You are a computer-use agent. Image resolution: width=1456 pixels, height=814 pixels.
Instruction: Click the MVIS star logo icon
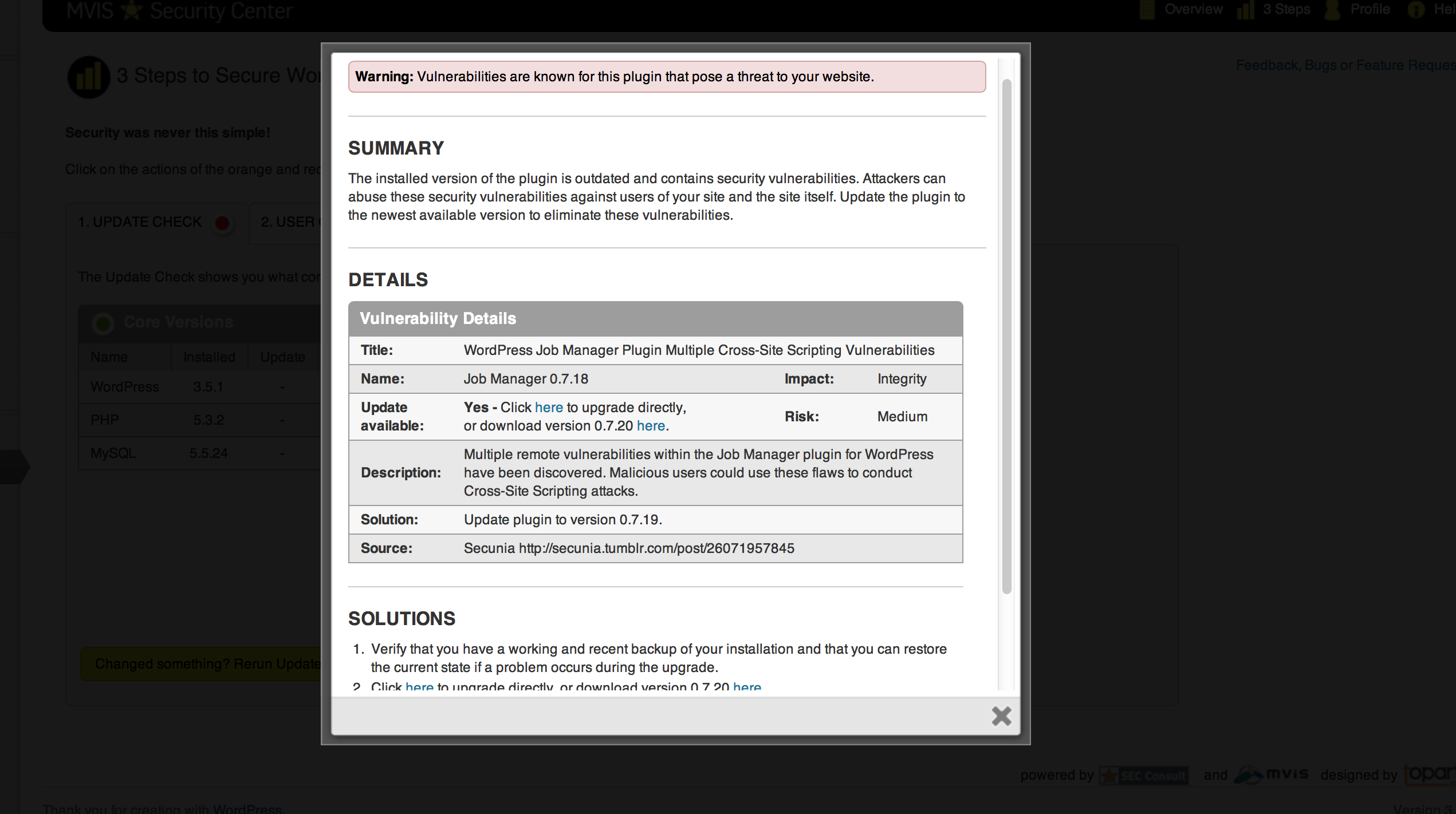tap(131, 10)
